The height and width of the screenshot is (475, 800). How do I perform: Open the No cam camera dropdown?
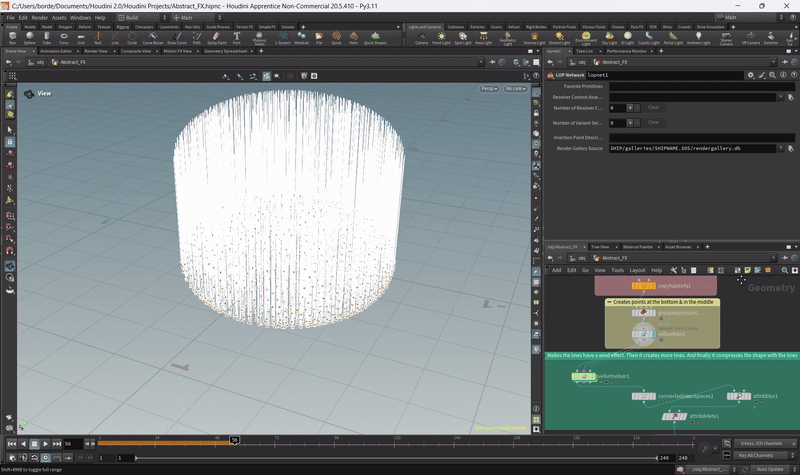coord(515,89)
